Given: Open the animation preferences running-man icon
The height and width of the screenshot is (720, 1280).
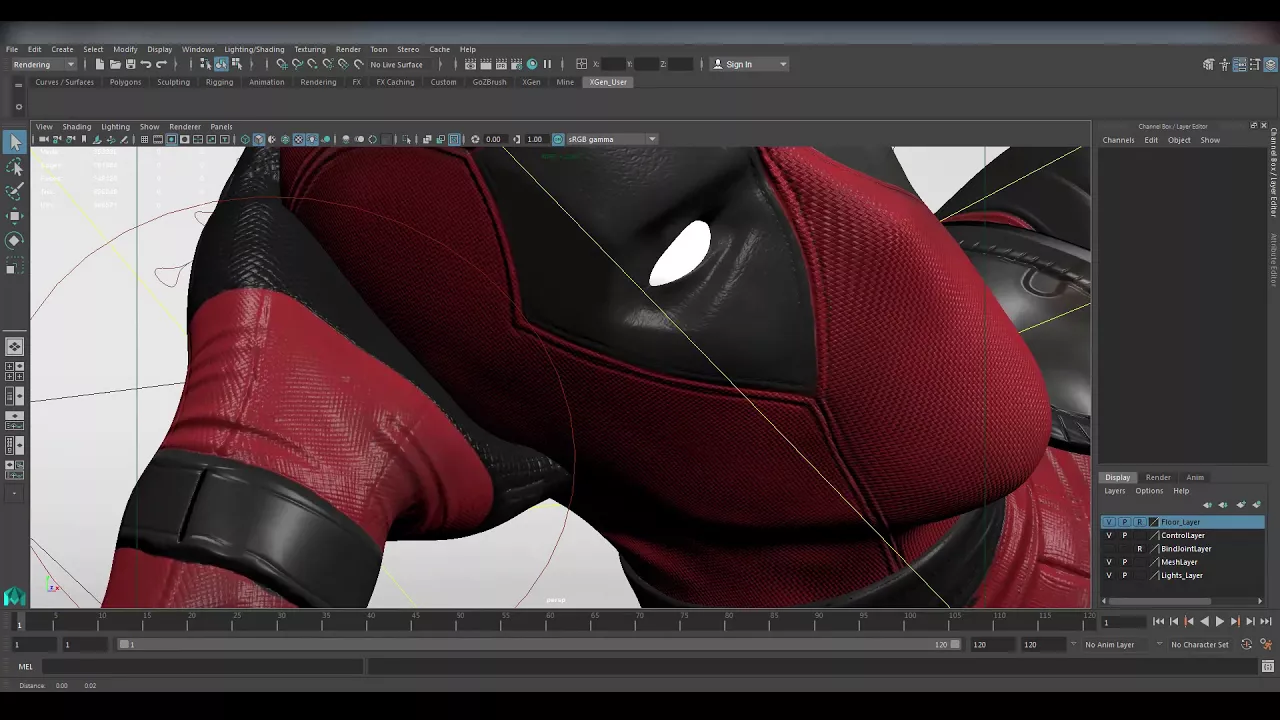Looking at the screenshot, I should pos(1266,644).
